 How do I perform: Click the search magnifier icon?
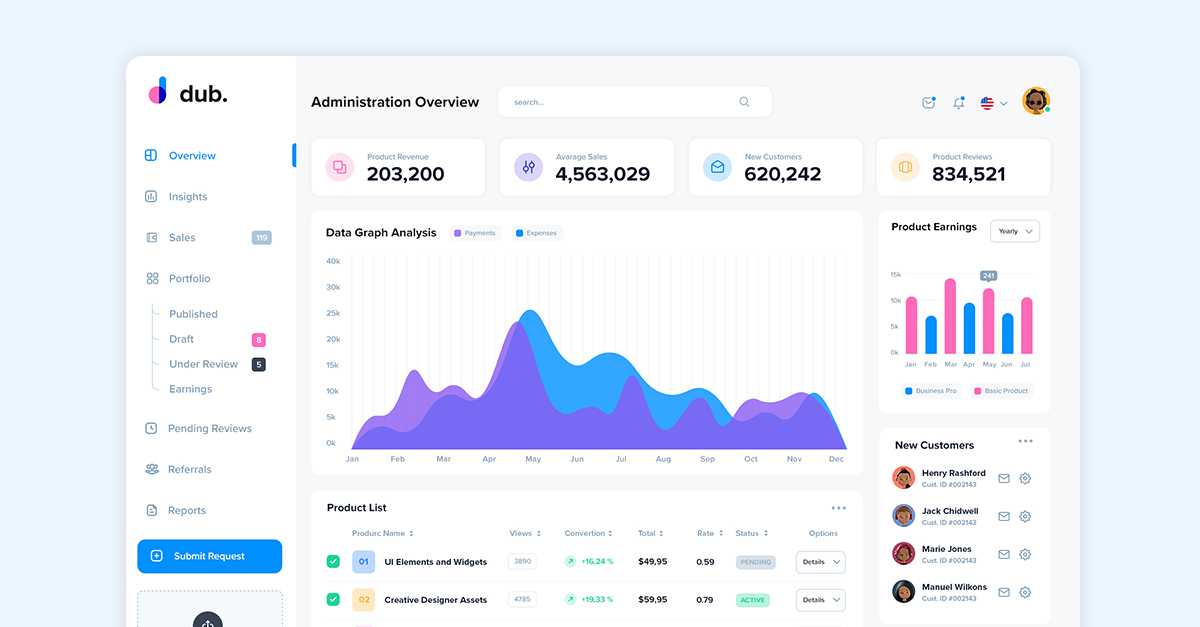coord(744,102)
